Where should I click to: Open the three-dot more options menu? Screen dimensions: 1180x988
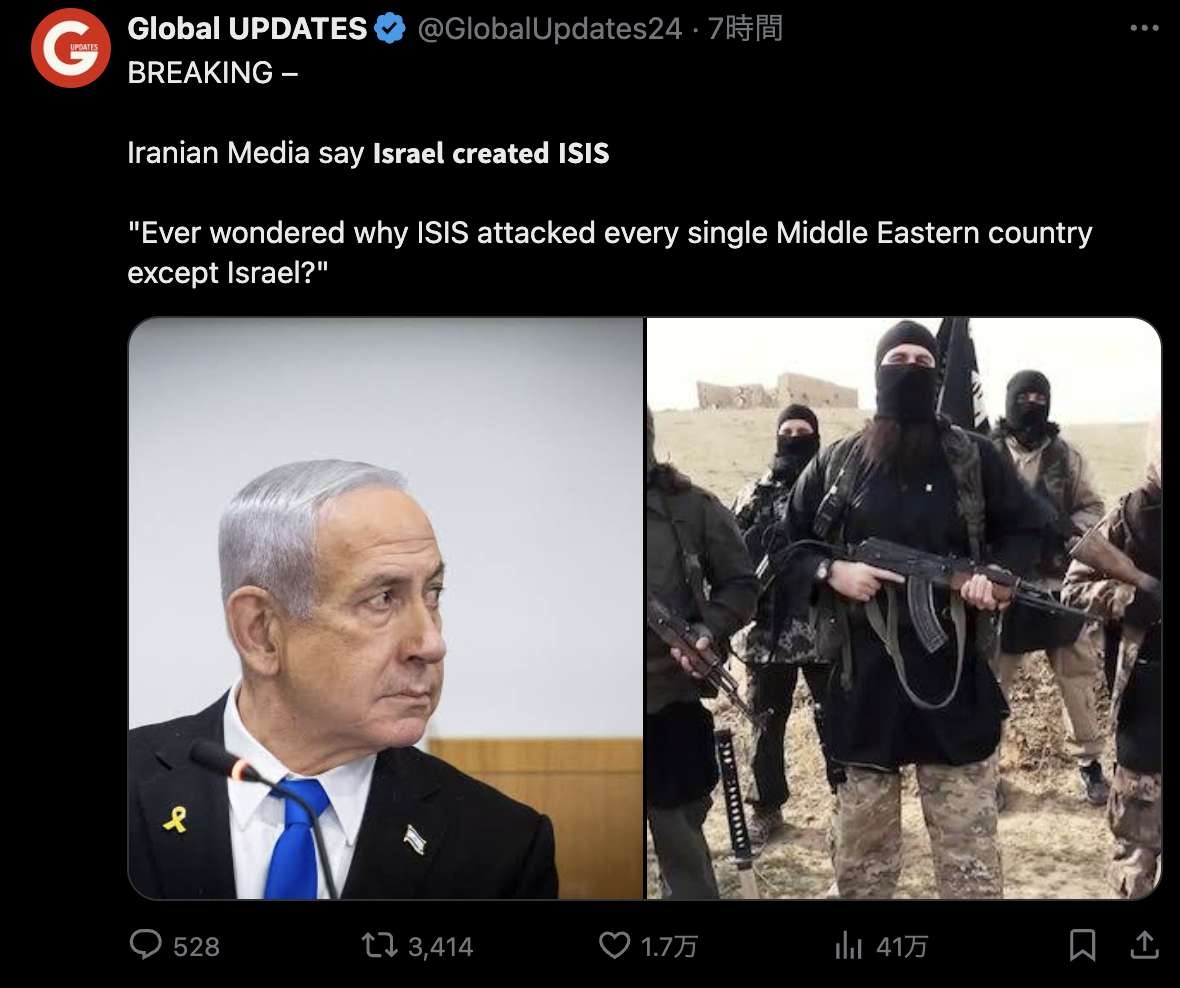tap(1144, 29)
